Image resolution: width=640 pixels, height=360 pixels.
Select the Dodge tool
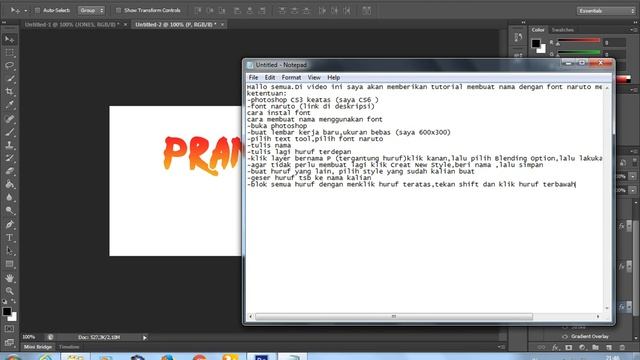(10, 211)
